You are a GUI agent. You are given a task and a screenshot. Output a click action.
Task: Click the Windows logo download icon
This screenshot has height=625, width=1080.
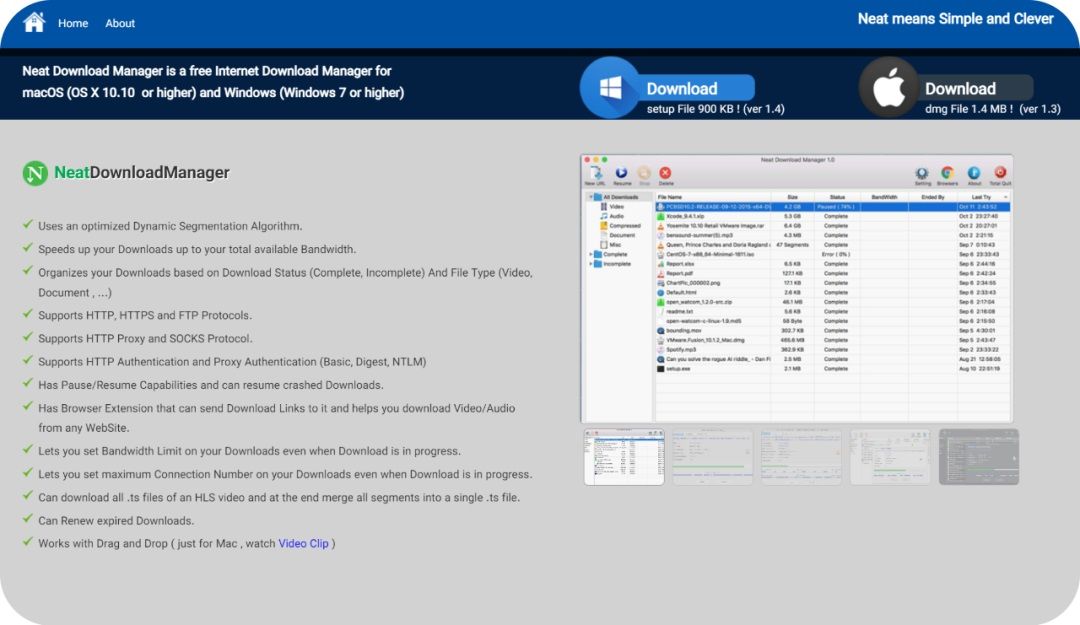click(610, 88)
